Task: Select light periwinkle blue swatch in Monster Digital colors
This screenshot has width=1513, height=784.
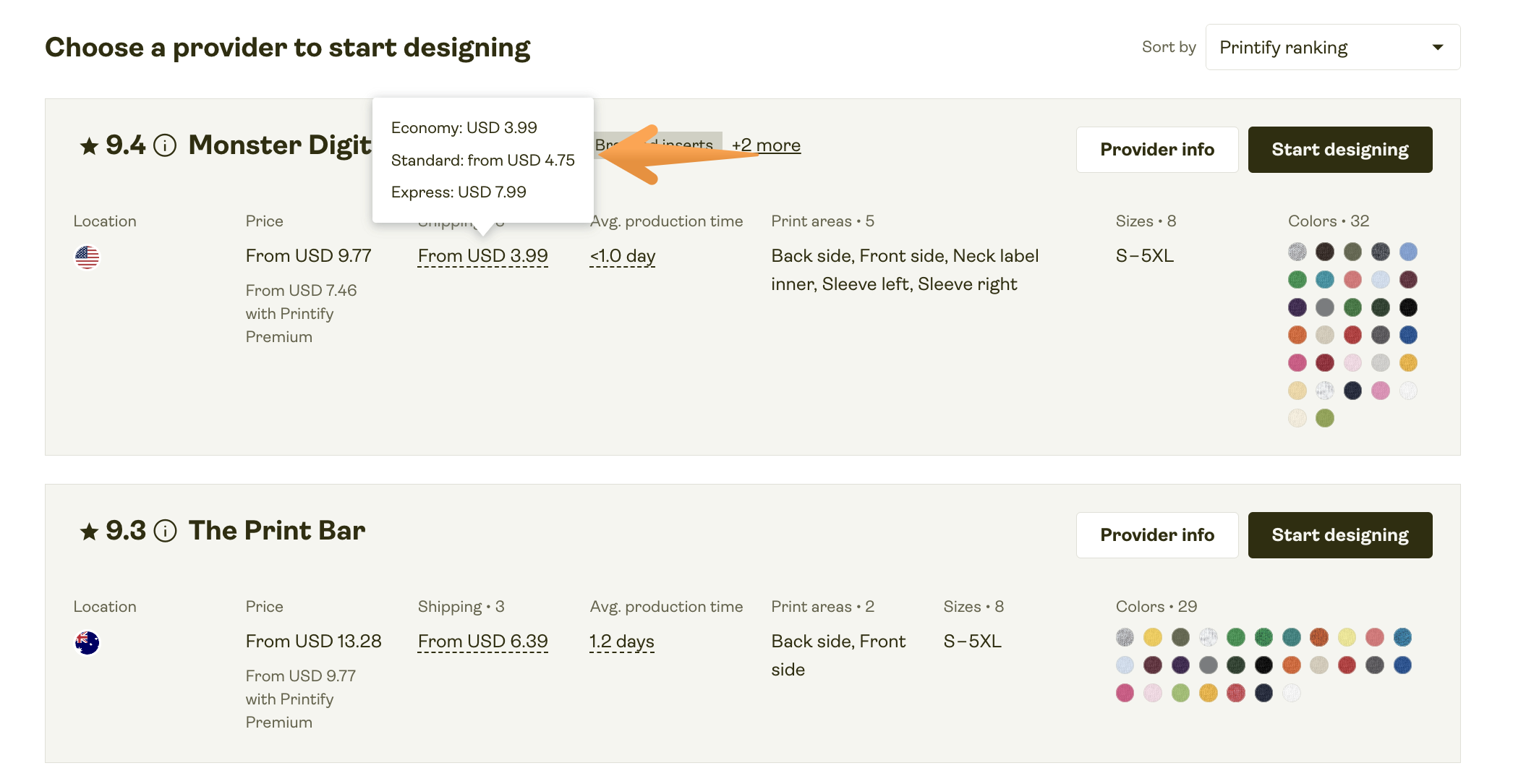Action: [1407, 252]
